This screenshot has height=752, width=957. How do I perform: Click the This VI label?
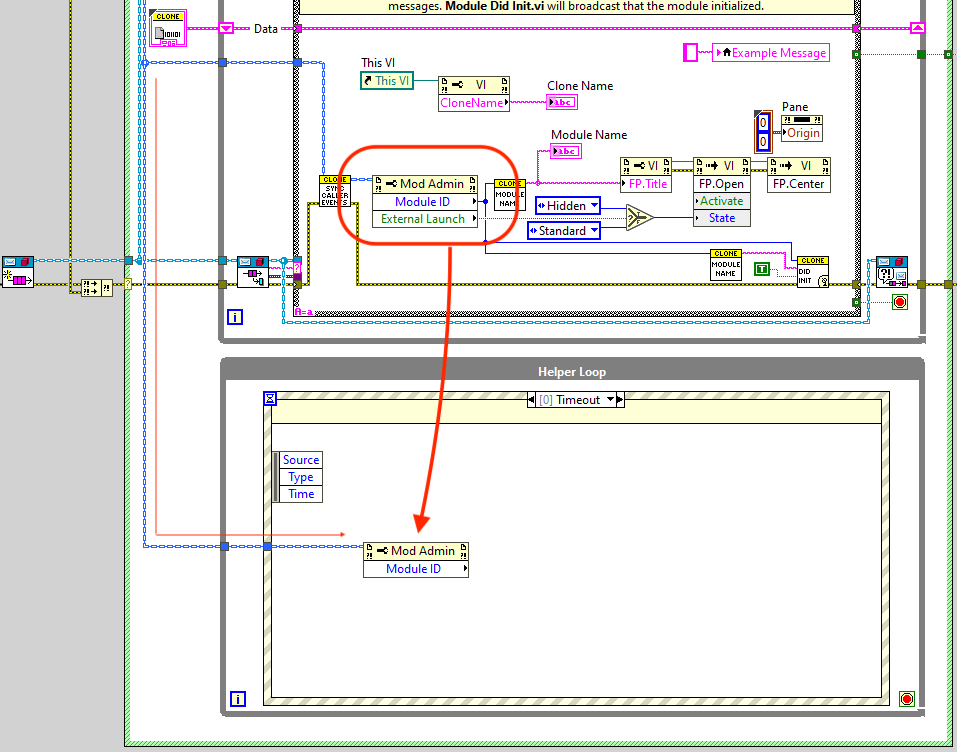[x=378, y=63]
